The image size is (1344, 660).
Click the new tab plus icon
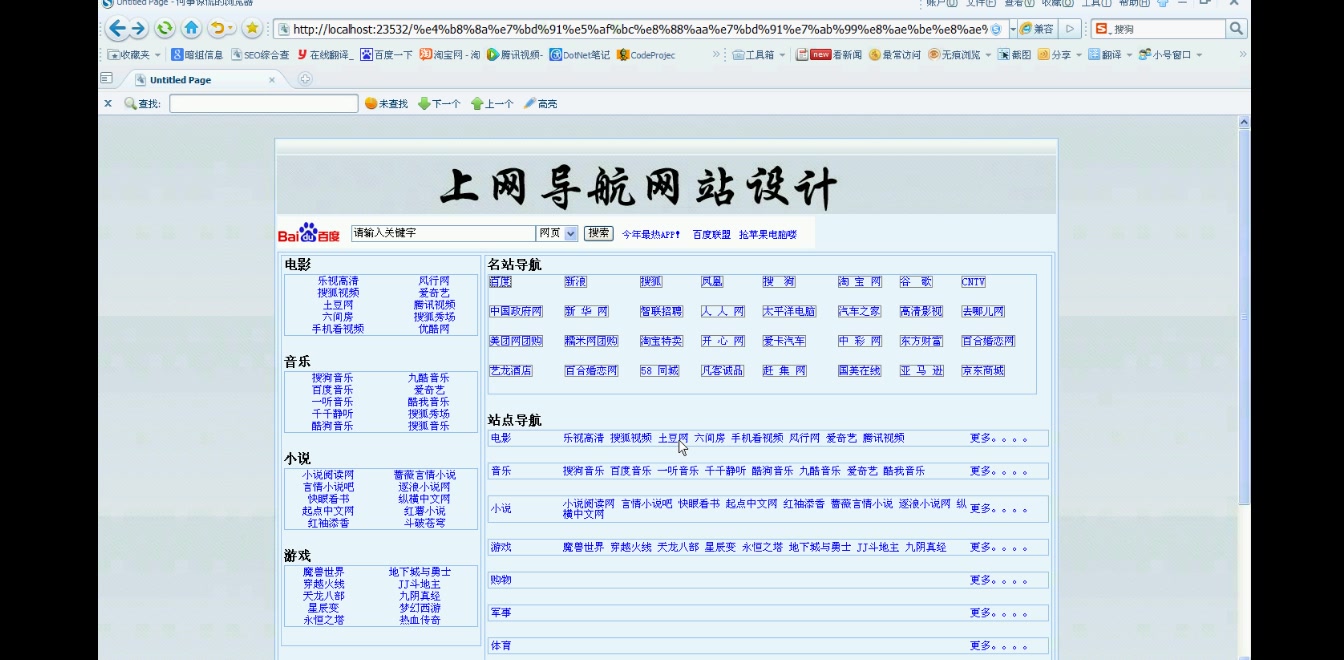coord(305,79)
